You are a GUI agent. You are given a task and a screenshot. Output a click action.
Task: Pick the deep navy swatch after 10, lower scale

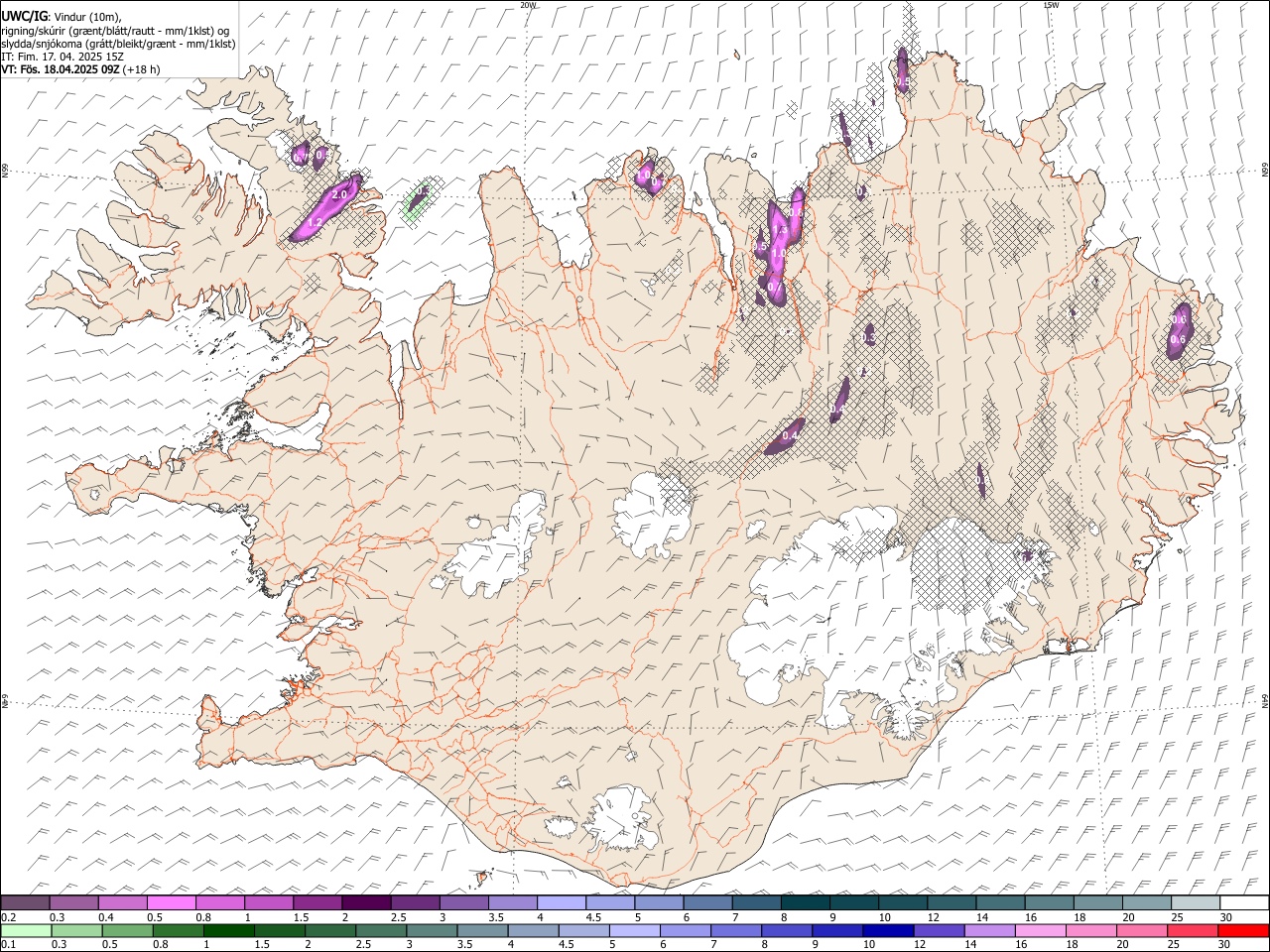[x=887, y=930]
